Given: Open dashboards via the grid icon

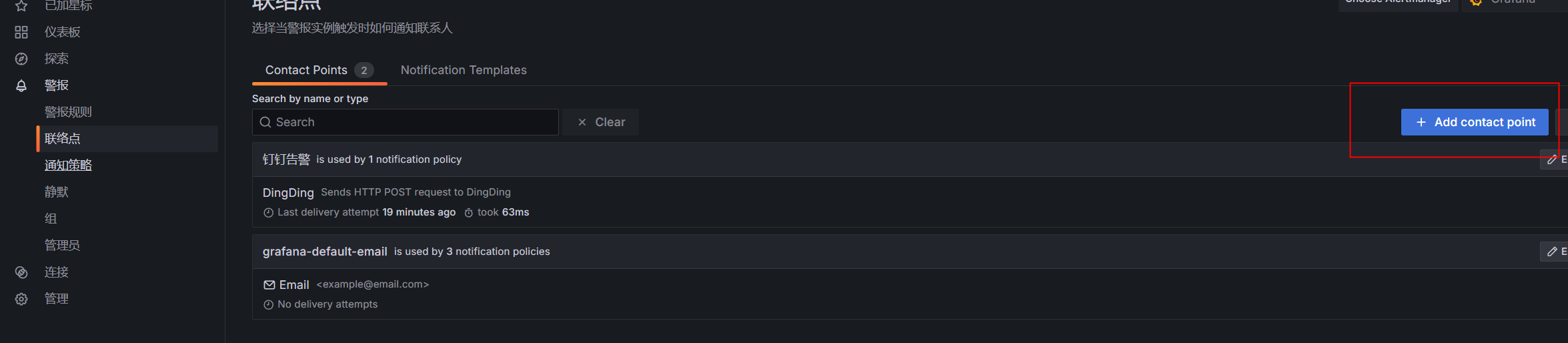Looking at the screenshot, I should (21, 32).
